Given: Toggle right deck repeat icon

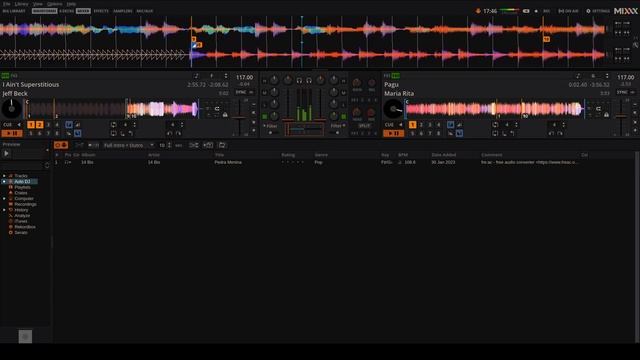Looking at the screenshot, I should click(x=598, y=109).
